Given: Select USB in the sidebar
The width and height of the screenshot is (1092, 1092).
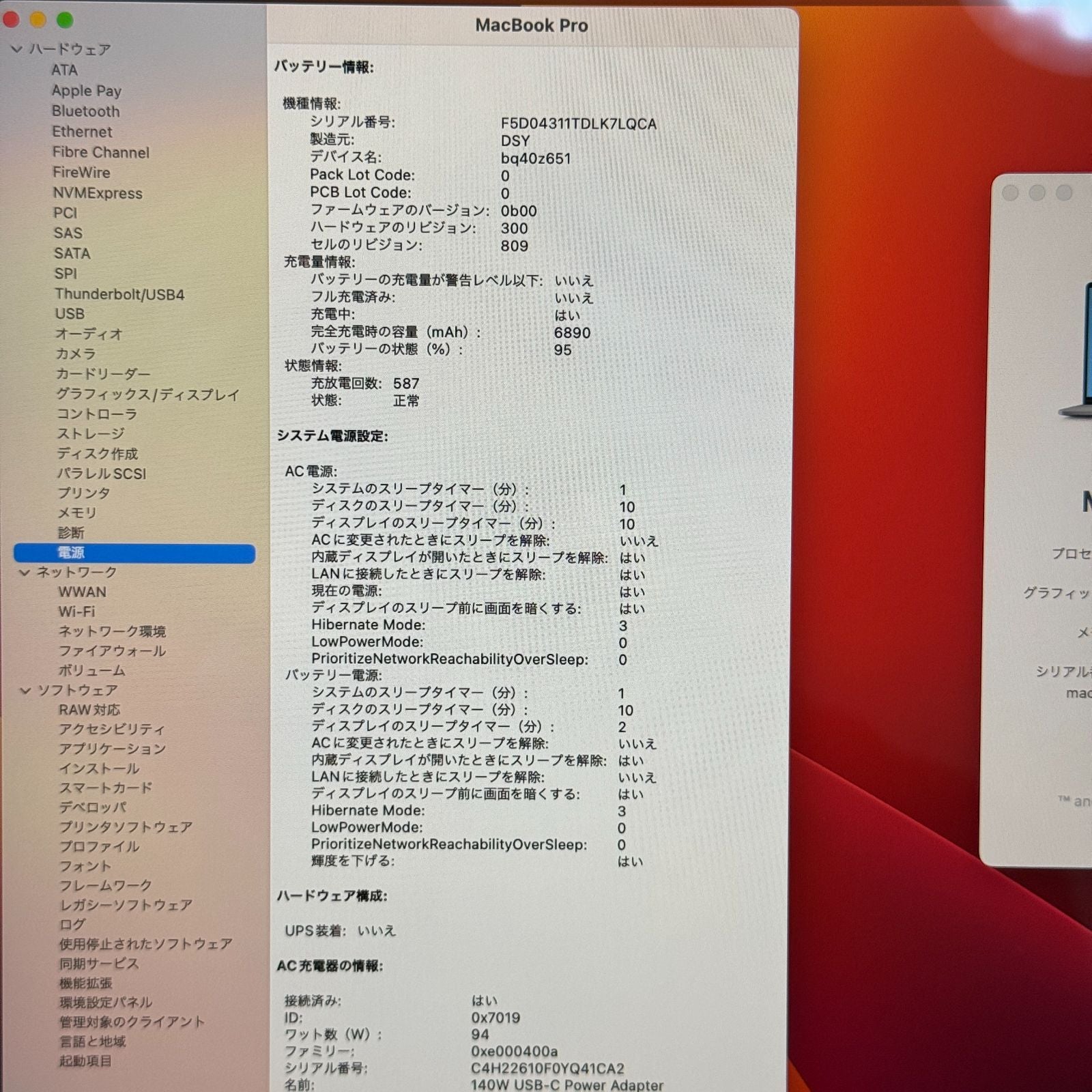Looking at the screenshot, I should [x=70, y=313].
